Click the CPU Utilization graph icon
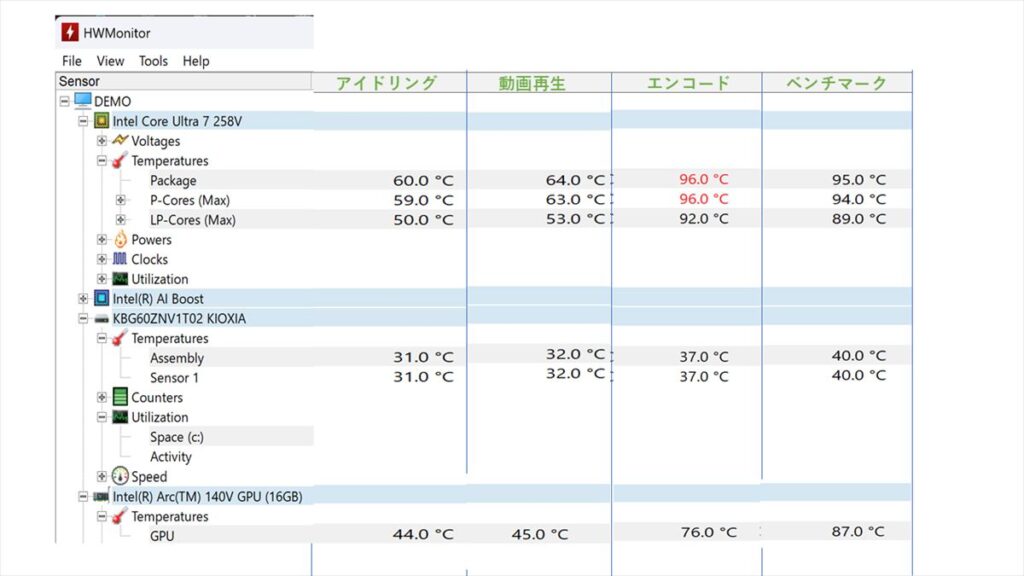Screen dimensions: 1024x576 click(x=120, y=279)
